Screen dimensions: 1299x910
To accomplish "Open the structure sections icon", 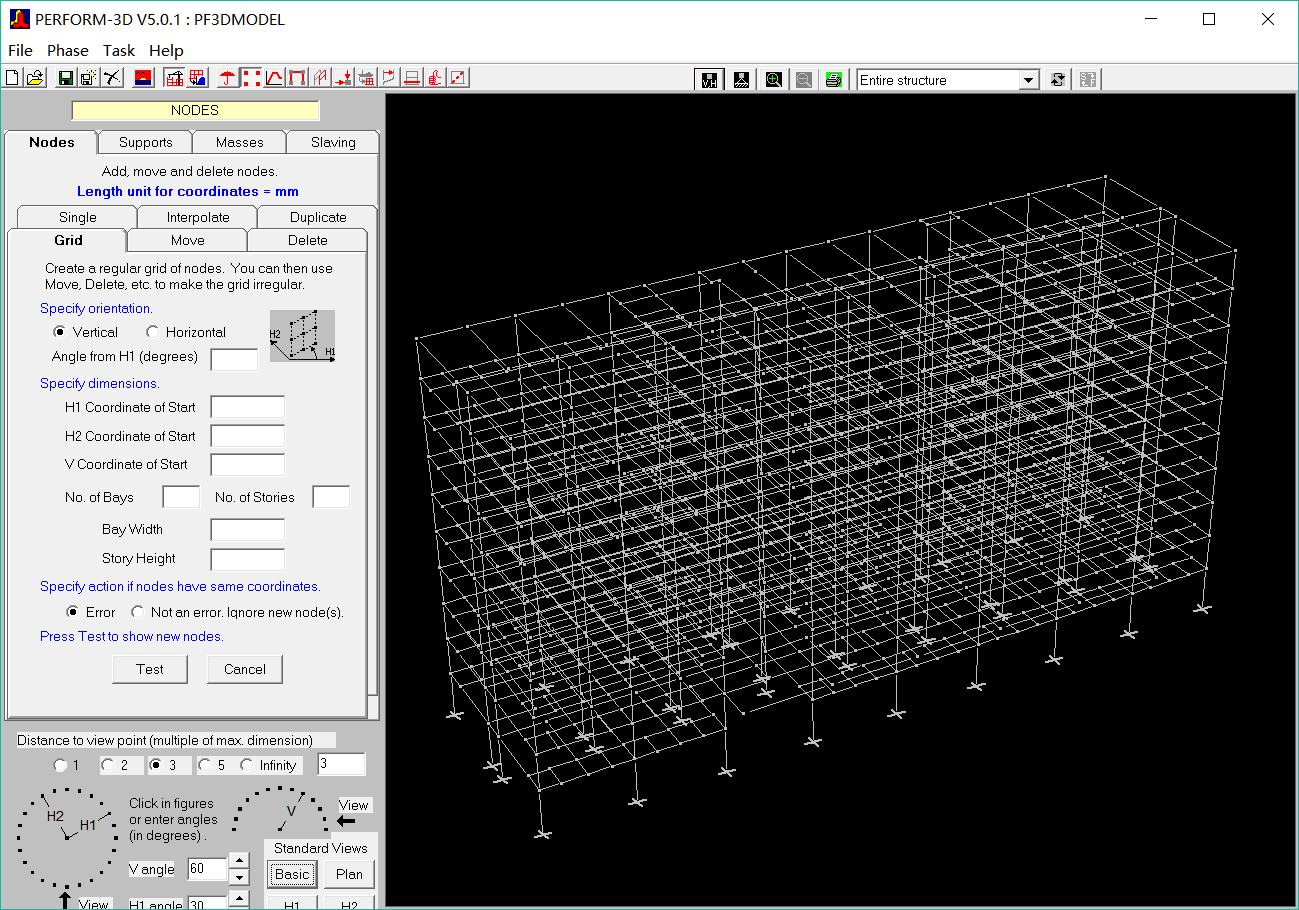I will coord(412,78).
